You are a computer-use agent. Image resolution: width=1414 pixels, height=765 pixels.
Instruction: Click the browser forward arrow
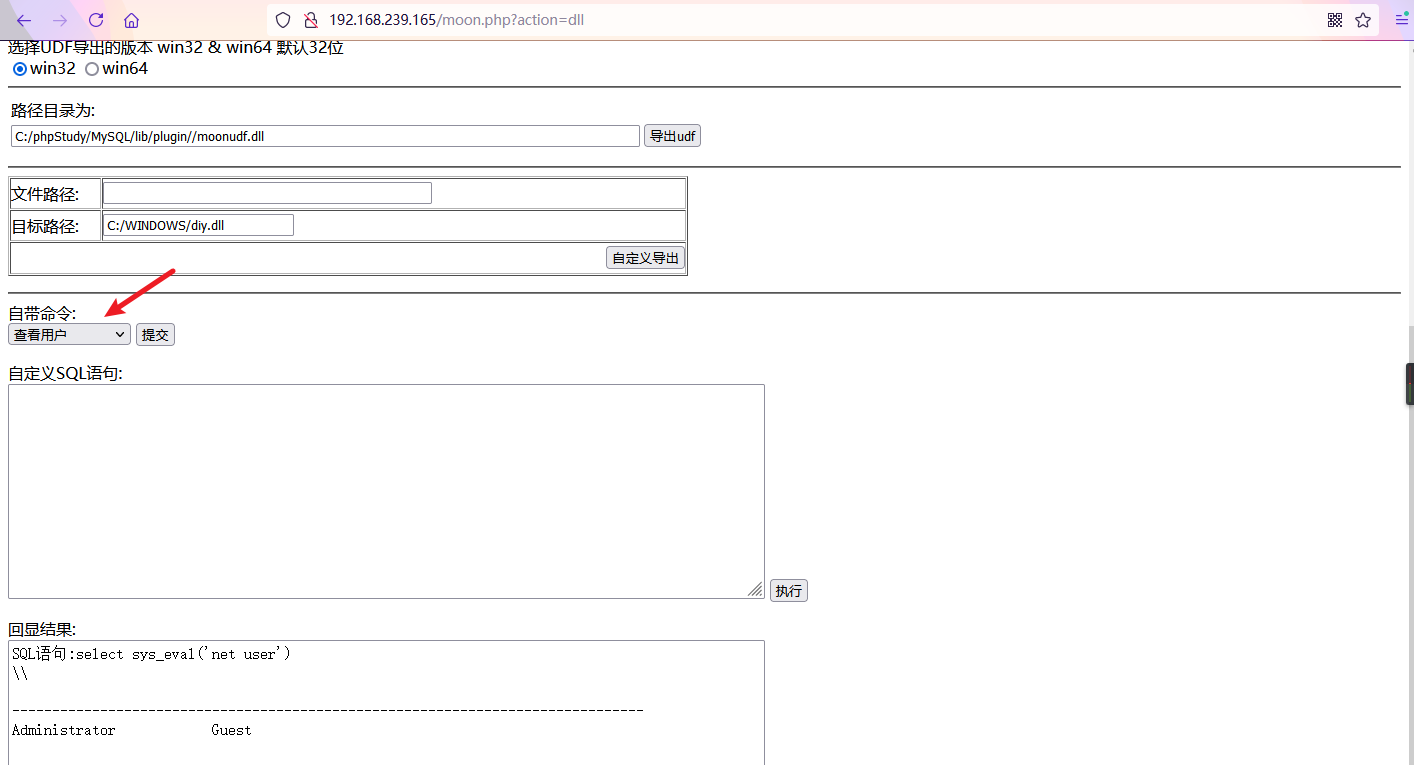[60, 20]
